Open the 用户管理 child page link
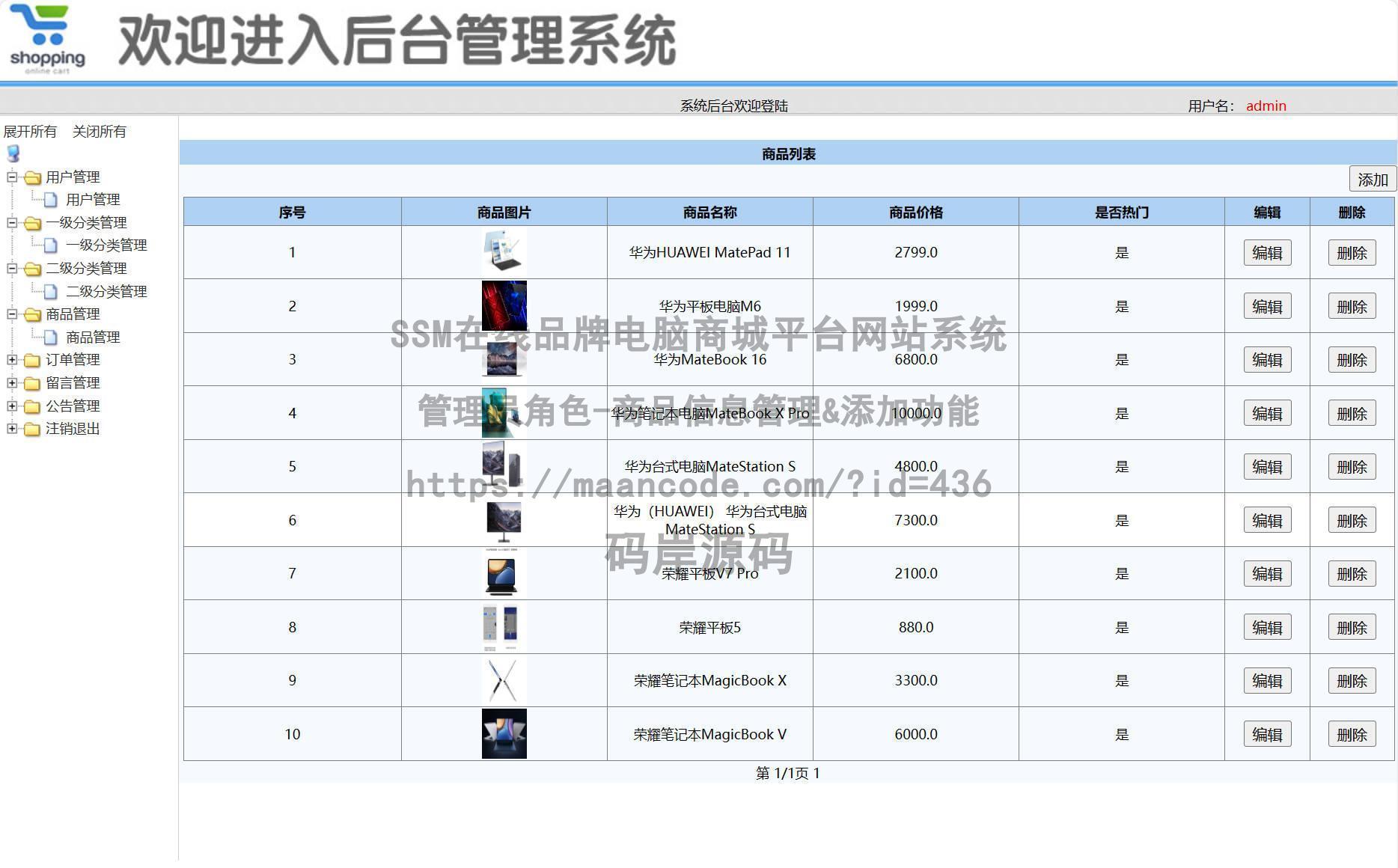The image size is (1398, 868). 93,200
